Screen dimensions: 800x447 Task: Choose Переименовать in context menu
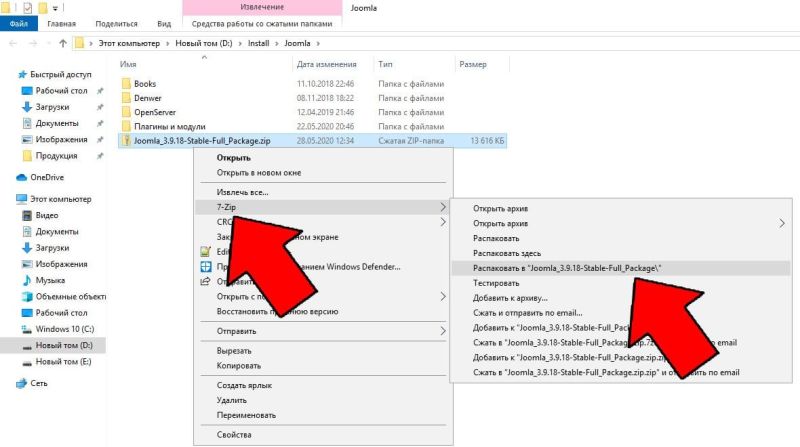pyautogui.click(x=246, y=415)
